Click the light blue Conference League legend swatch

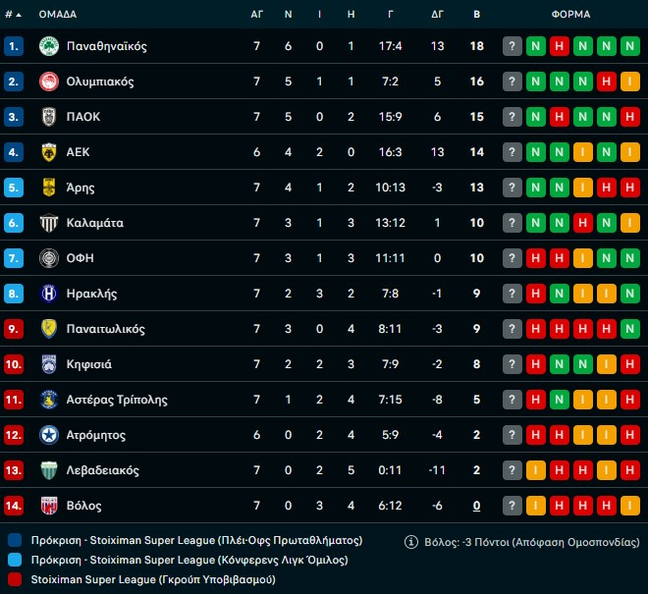15,560
